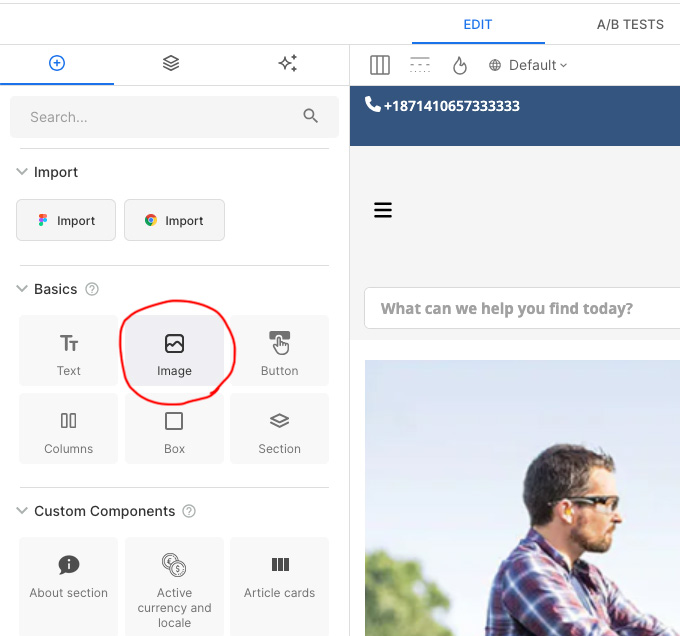Click the search magnifier icon
Screen dimensions: 680x636
310,117
